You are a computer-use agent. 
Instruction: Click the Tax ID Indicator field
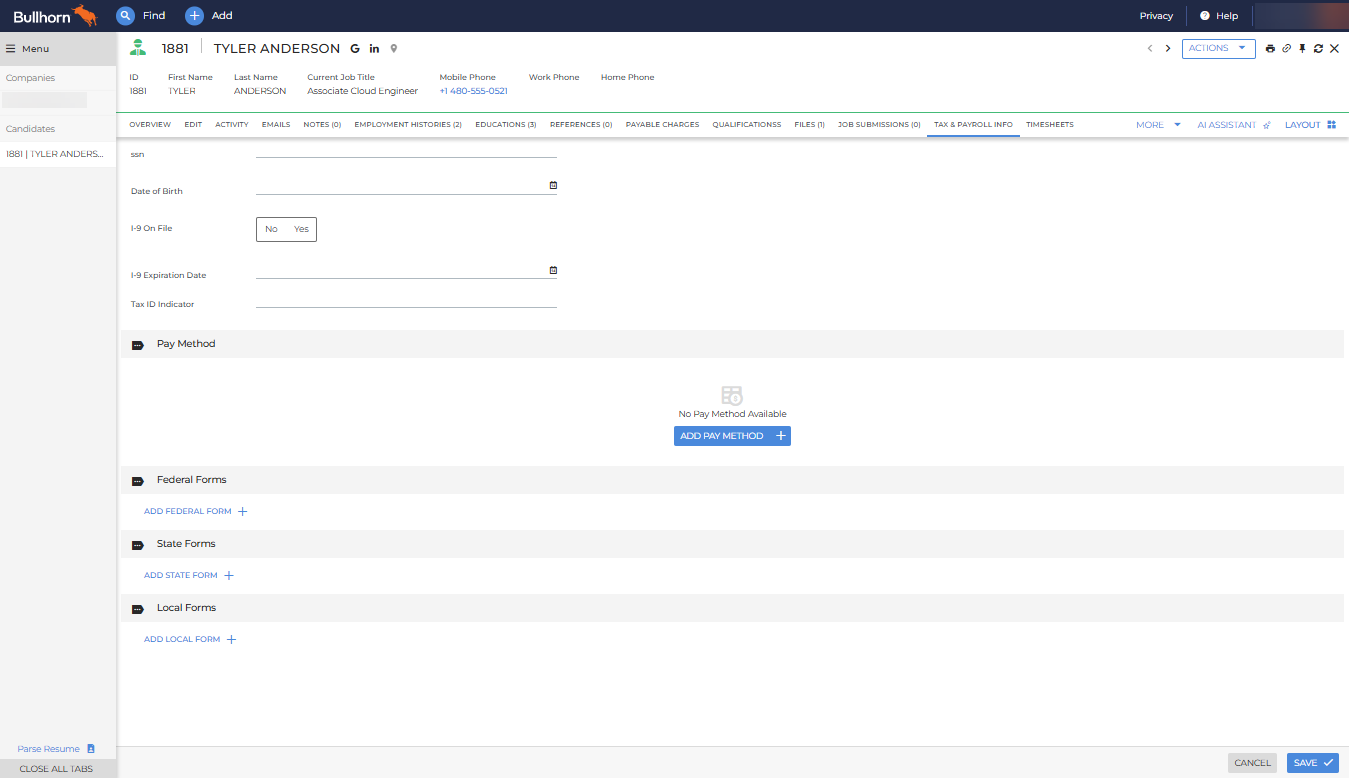pyautogui.click(x=405, y=299)
